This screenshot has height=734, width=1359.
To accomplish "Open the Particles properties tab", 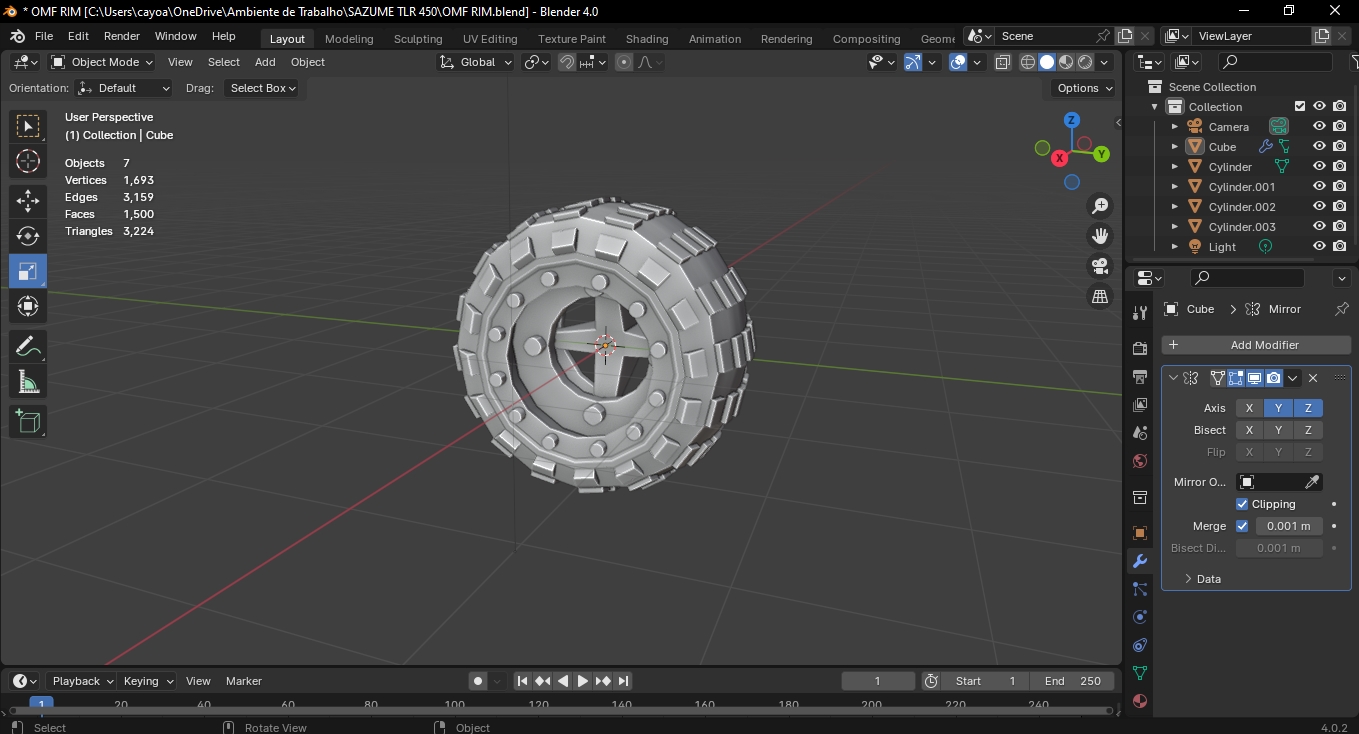I will pyautogui.click(x=1140, y=589).
